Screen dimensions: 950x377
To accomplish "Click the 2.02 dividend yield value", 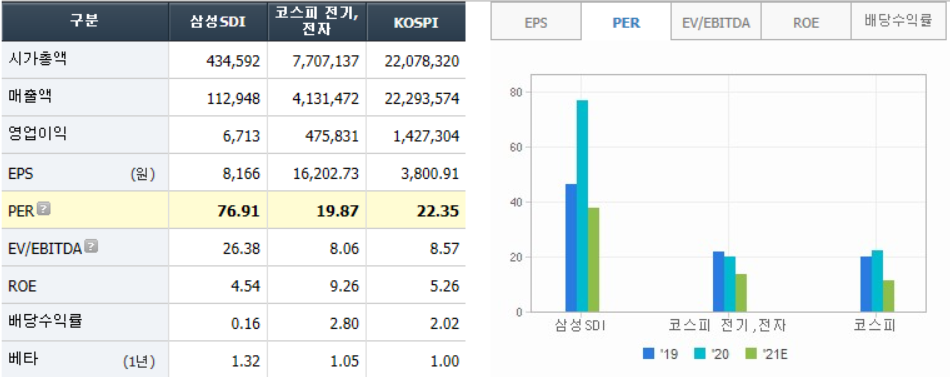I will (445, 324).
